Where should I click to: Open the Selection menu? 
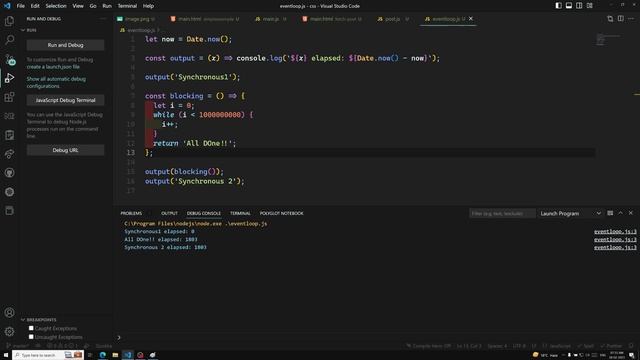(56, 6)
